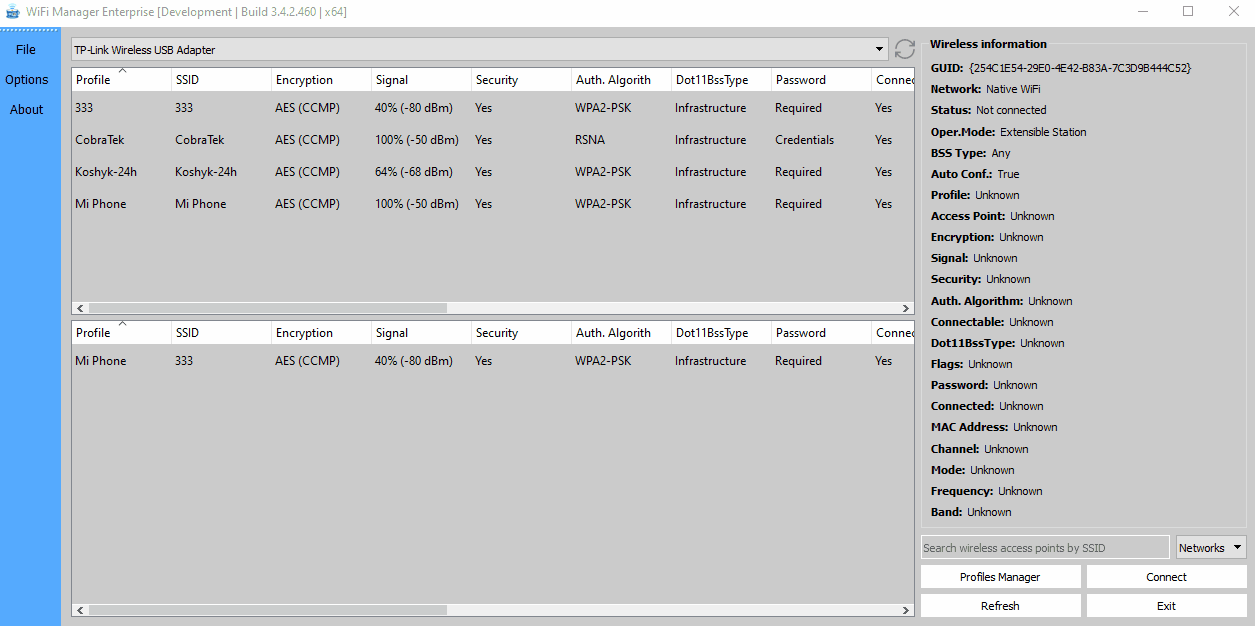The height and width of the screenshot is (626, 1255).
Task: Click the Oper.Mode Extensible Station text
Action: point(1008,131)
